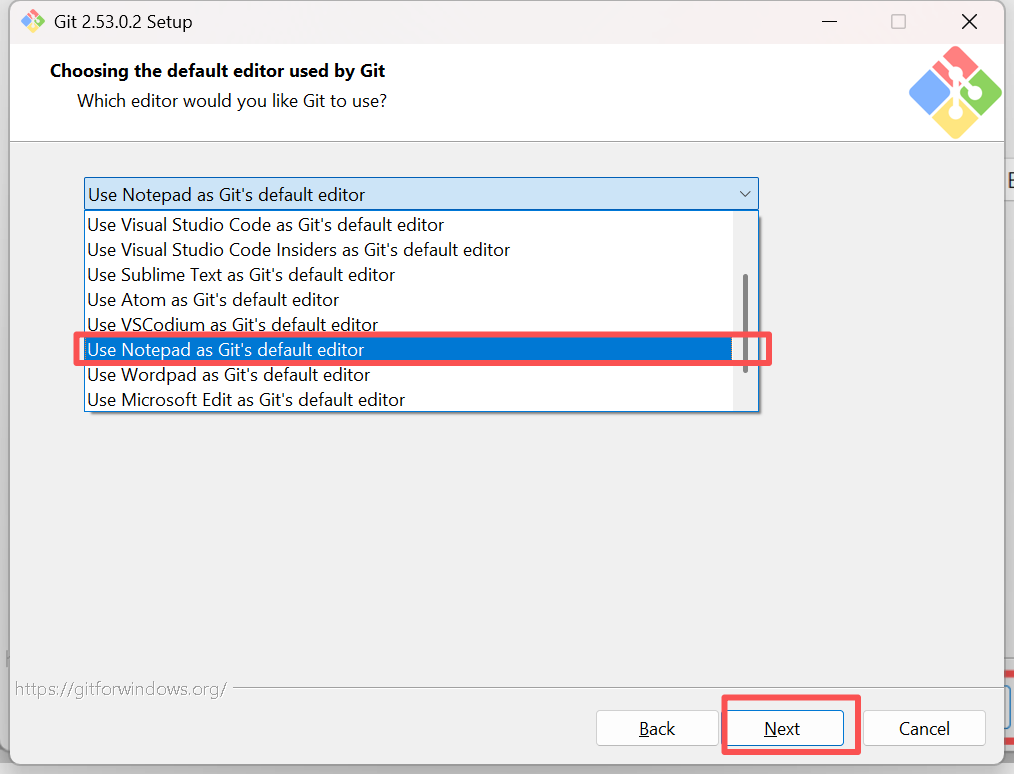Viewport: 1014px width, 774px height.
Task: Choose VSCodium as Git's default editor
Action: point(409,325)
